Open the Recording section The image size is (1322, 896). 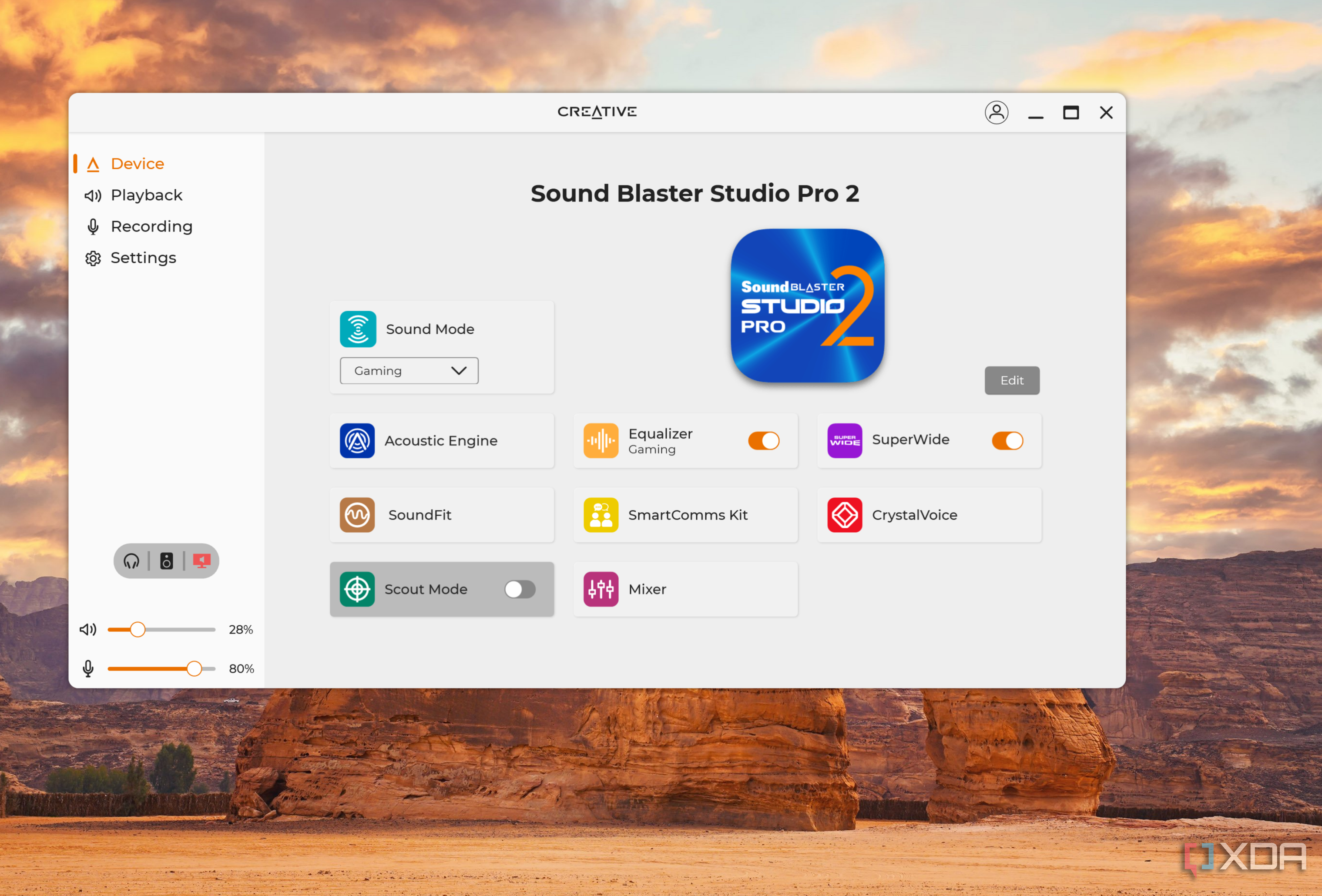coord(151,226)
